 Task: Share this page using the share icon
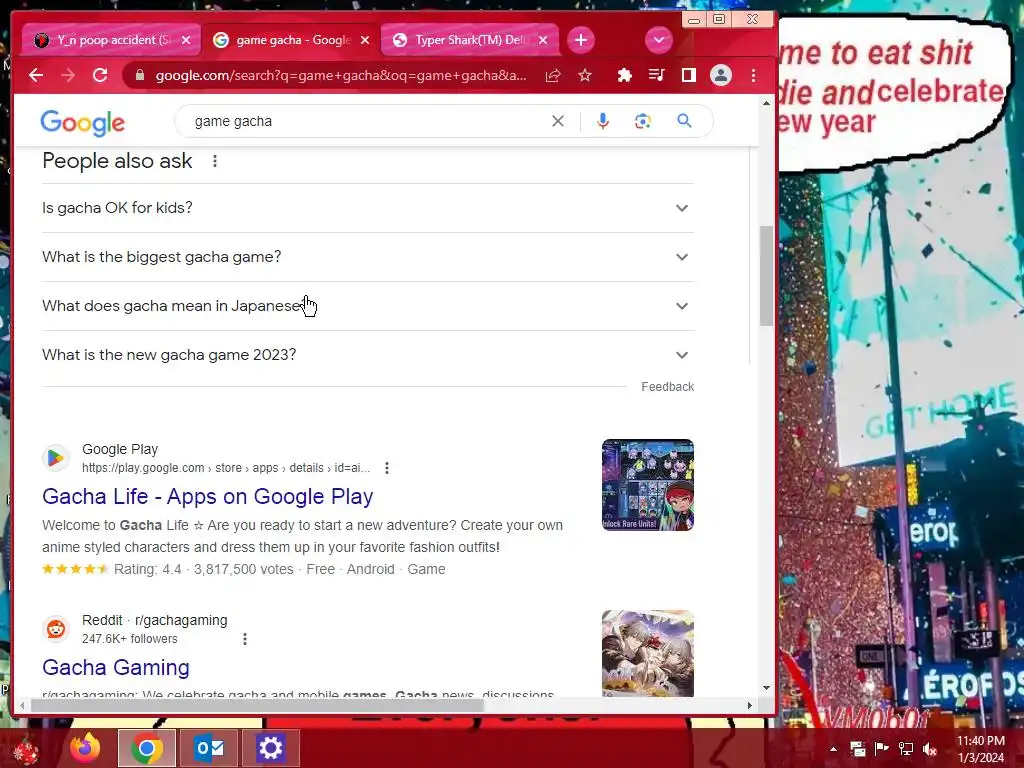pos(552,75)
